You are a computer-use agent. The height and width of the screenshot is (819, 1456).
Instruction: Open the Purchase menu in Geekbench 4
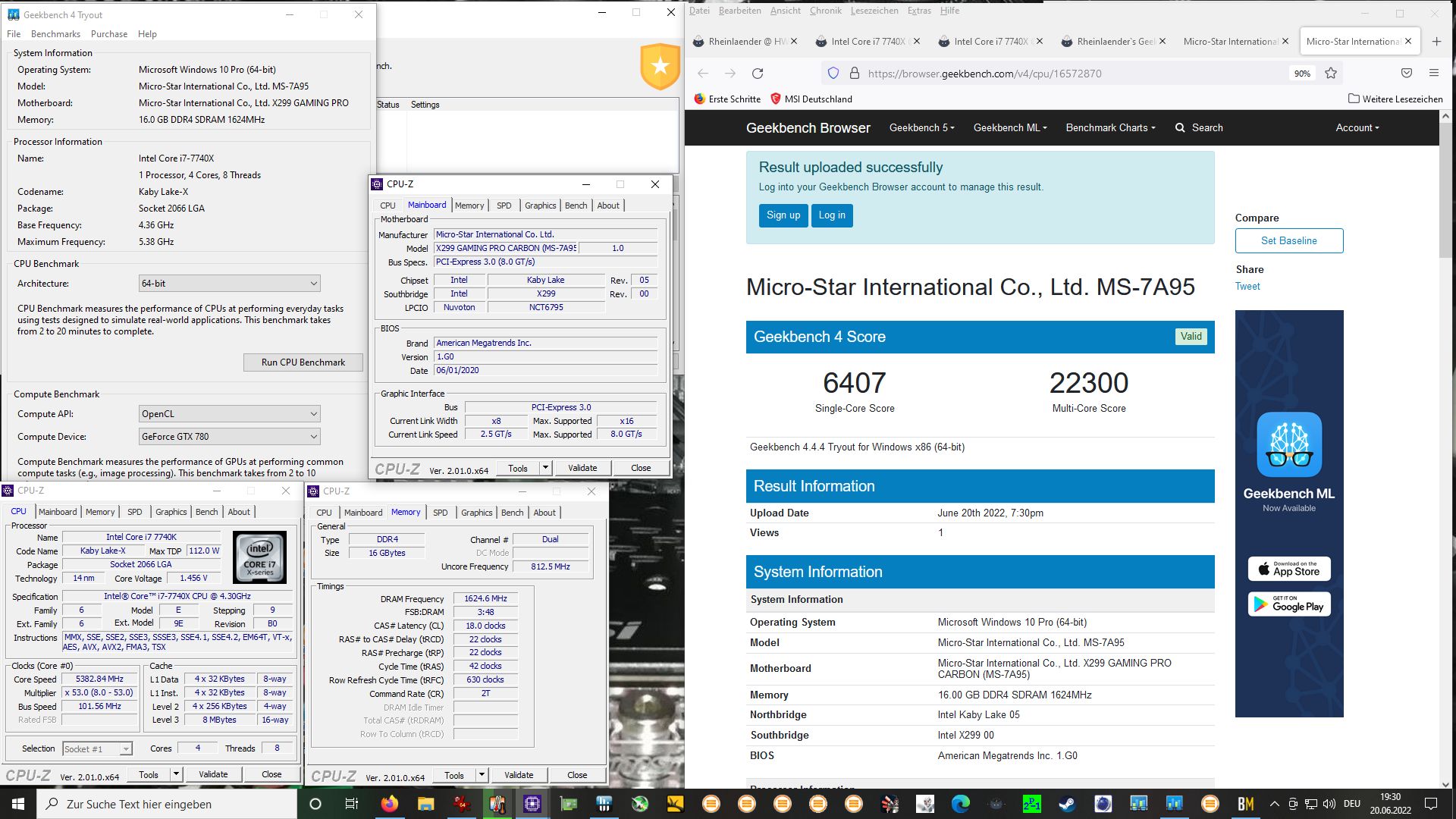tap(109, 34)
